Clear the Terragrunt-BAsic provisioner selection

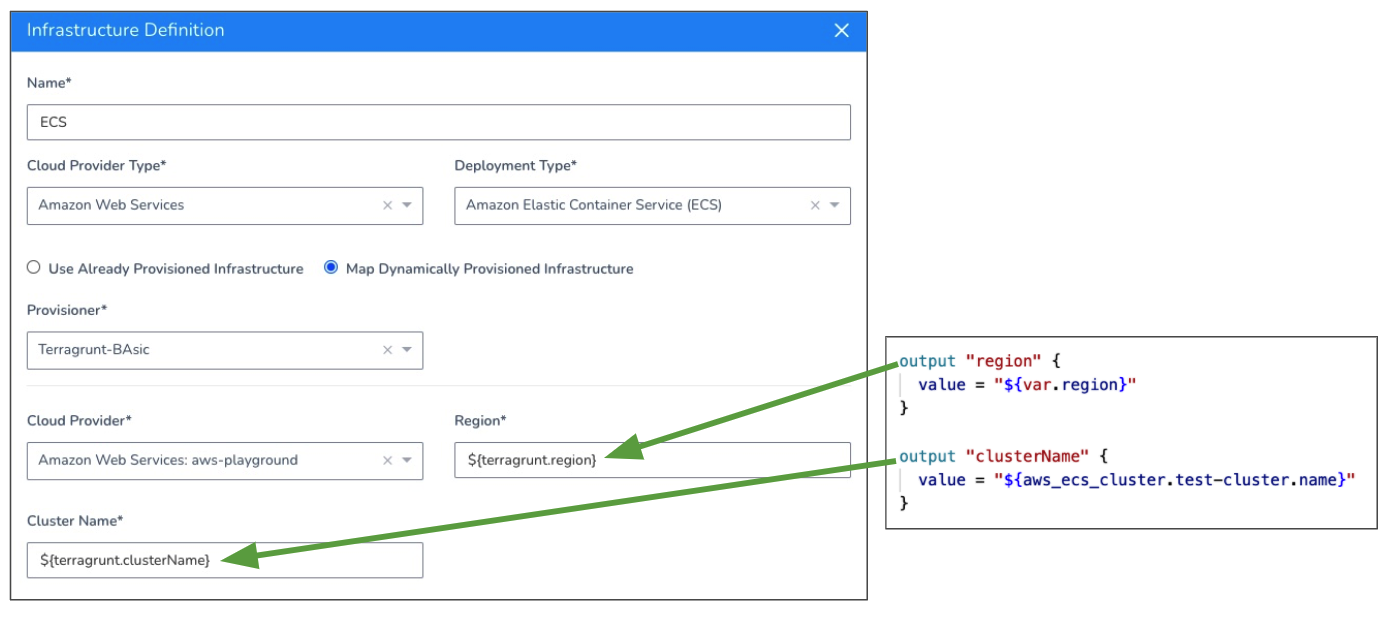(387, 350)
